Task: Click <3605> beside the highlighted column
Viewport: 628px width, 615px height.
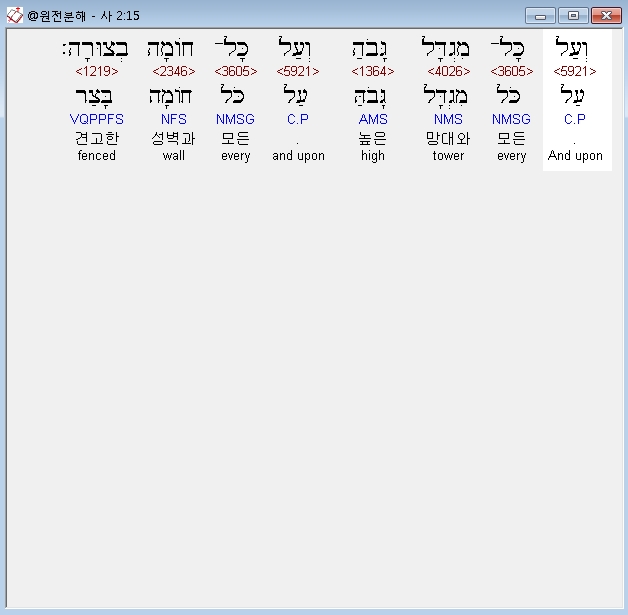Action: pyautogui.click(x=512, y=71)
